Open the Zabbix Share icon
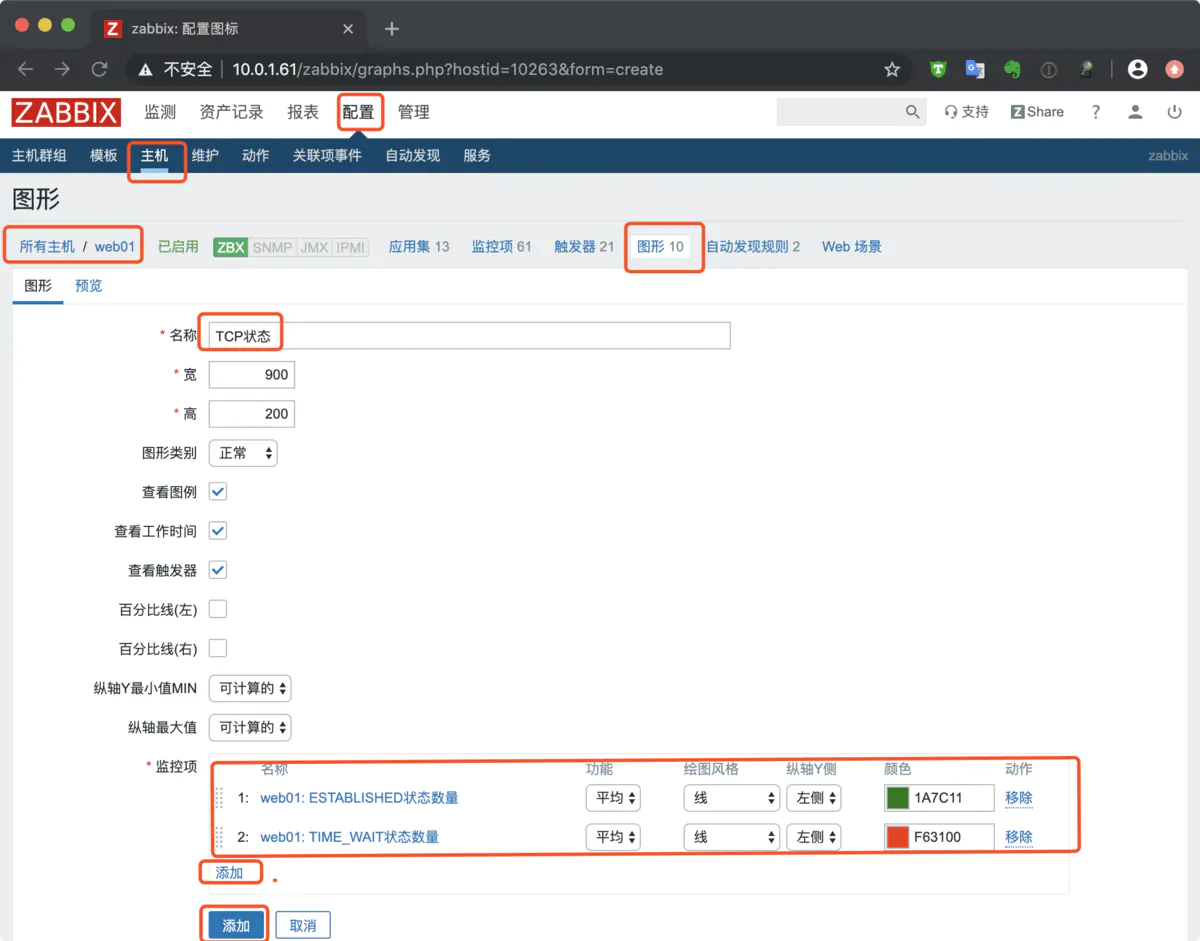 point(1017,111)
